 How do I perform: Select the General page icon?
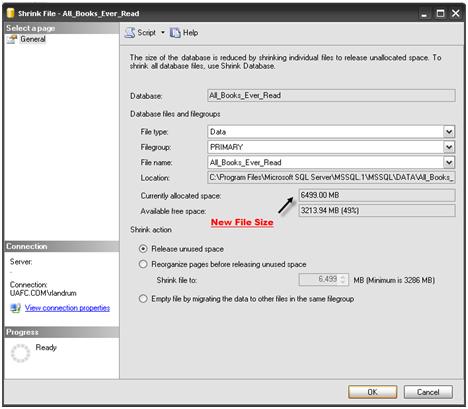(x=12, y=39)
